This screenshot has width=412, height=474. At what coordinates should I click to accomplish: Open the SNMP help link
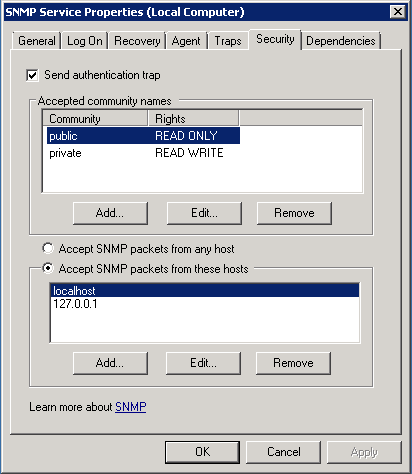tap(131, 407)
